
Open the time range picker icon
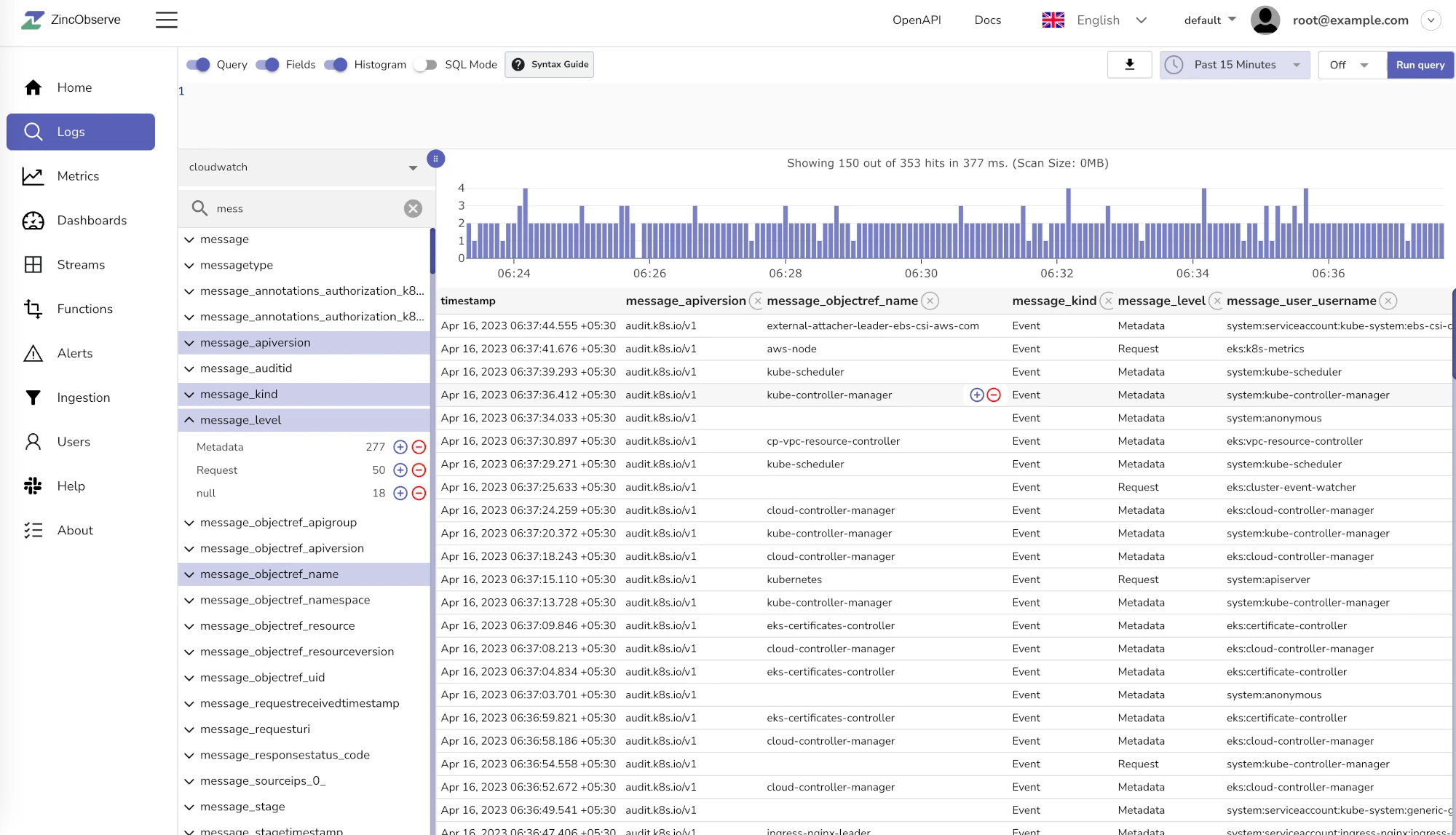pos(1174,64)
